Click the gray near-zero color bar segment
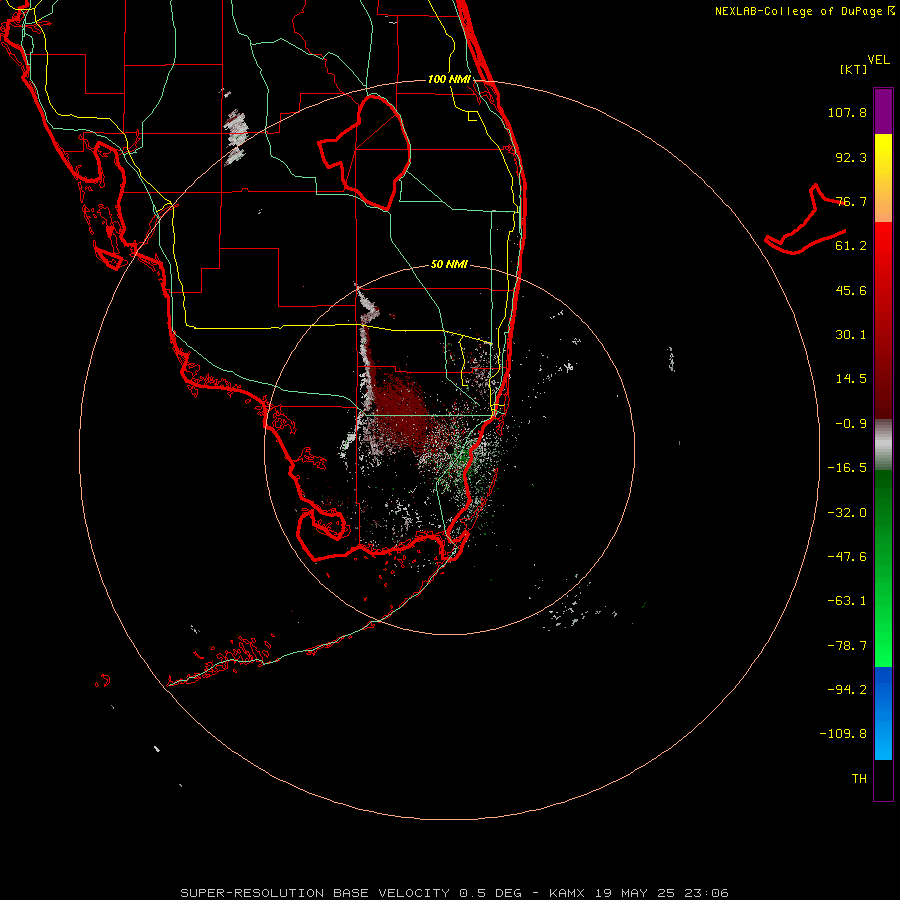Viewport: 900px width, 900px height. point(883,443)
